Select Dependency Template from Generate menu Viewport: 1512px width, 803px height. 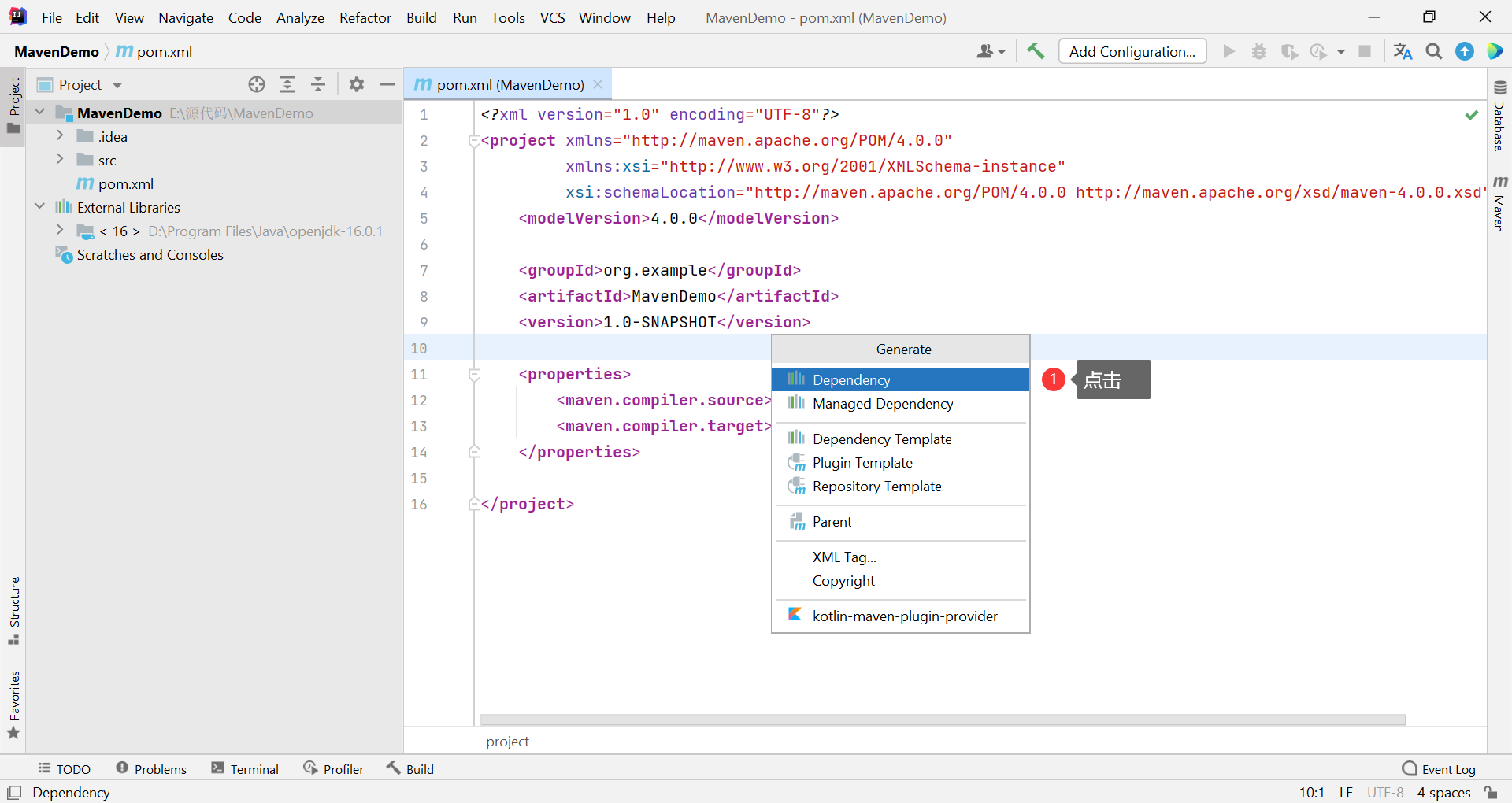(881, 439)
